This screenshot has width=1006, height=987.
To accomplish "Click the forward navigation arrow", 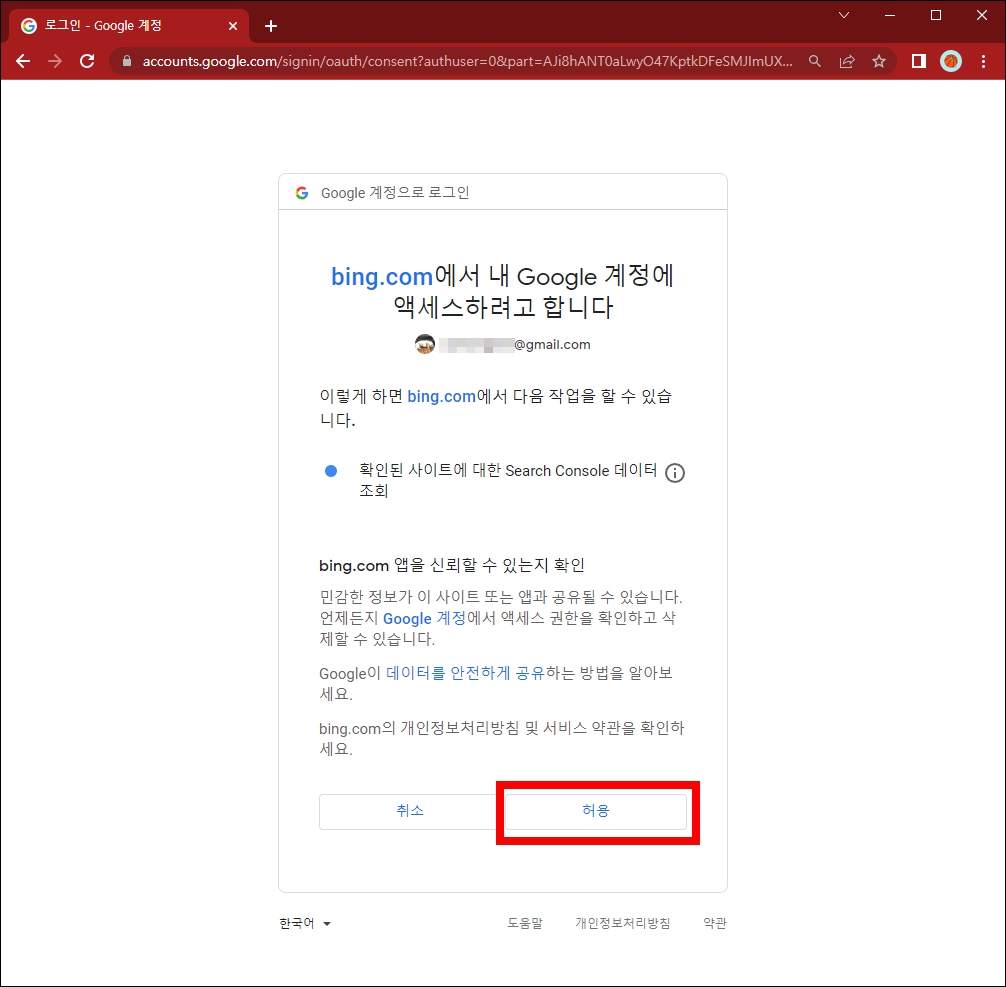I will (55, 61).
